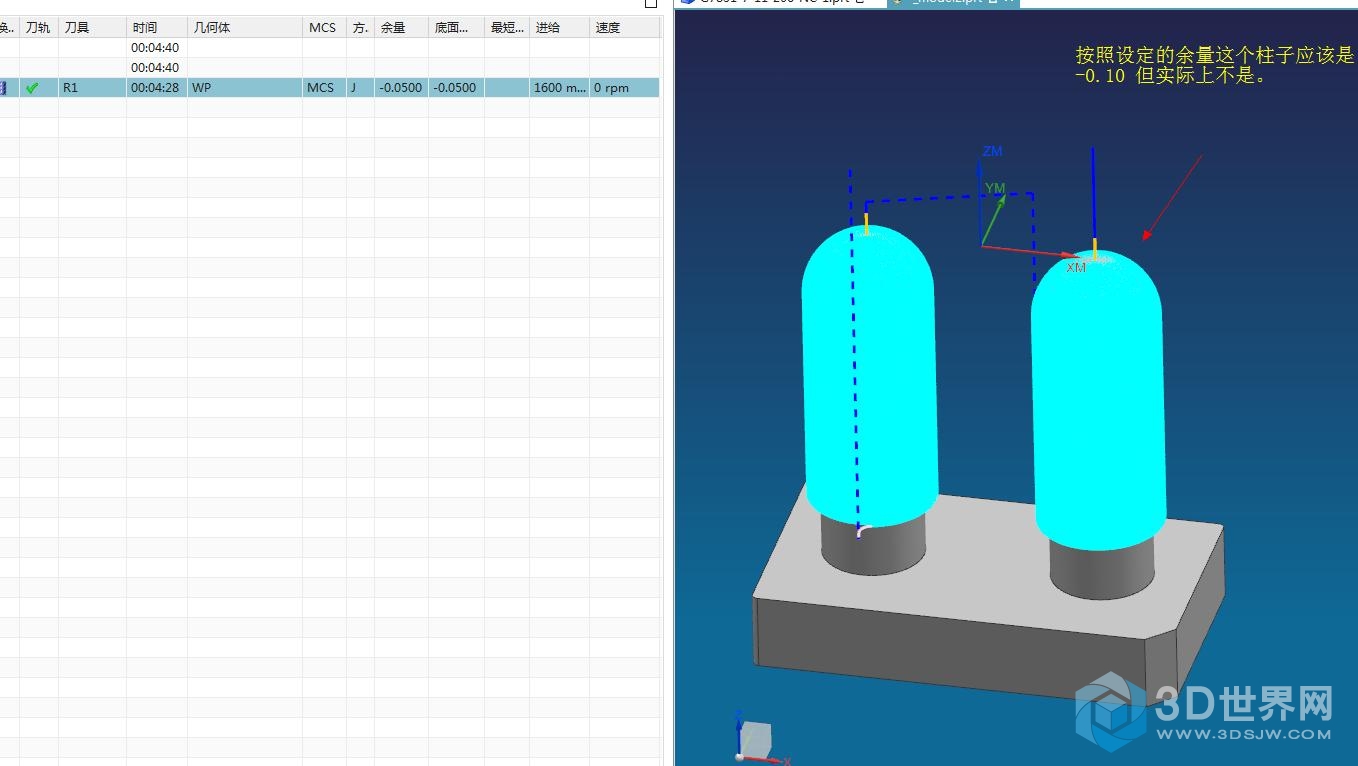Click the YM axis label in the viewport

coord(995,188)
